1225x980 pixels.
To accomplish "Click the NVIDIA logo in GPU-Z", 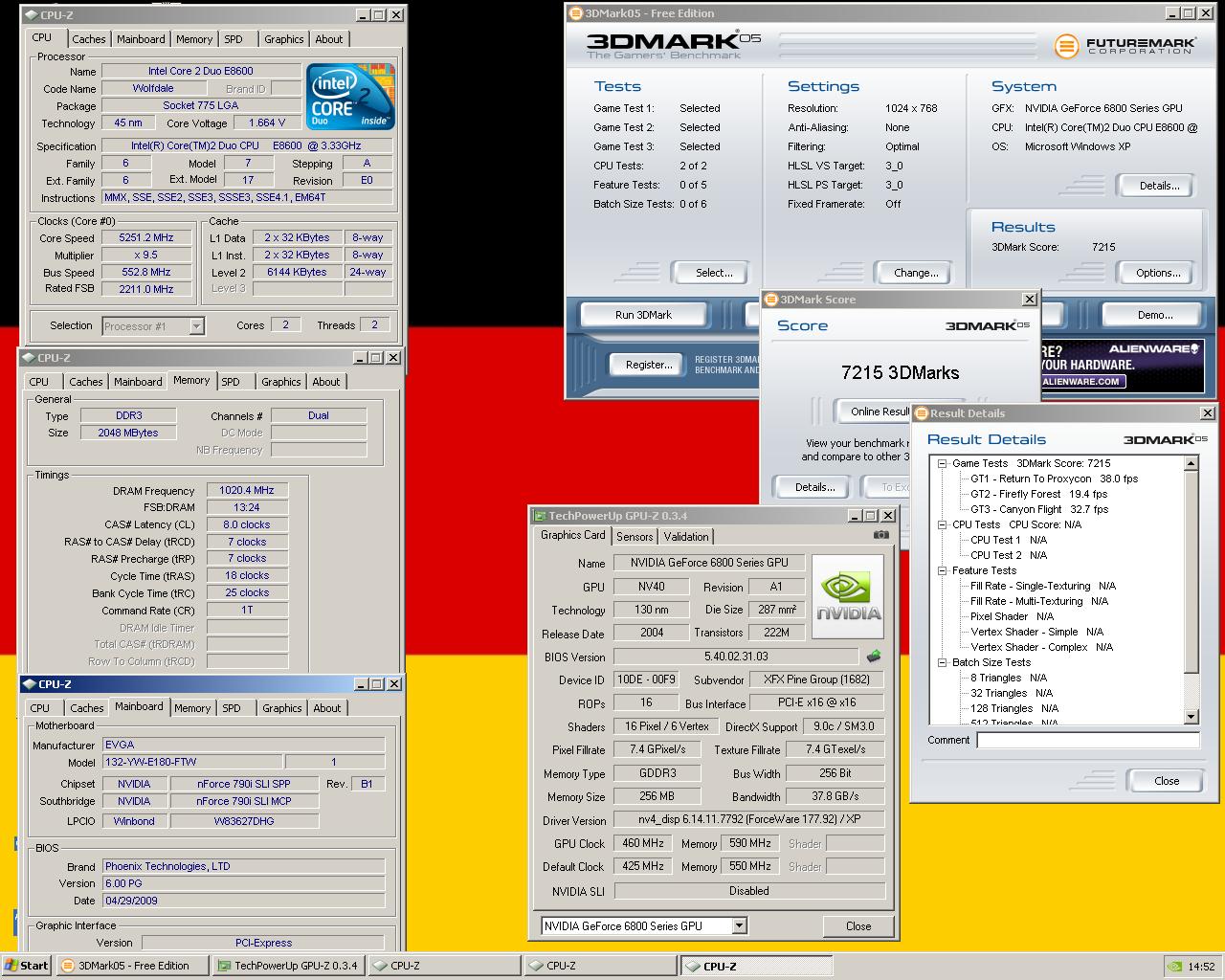I will pyautogui.click(x=848, y=594).
